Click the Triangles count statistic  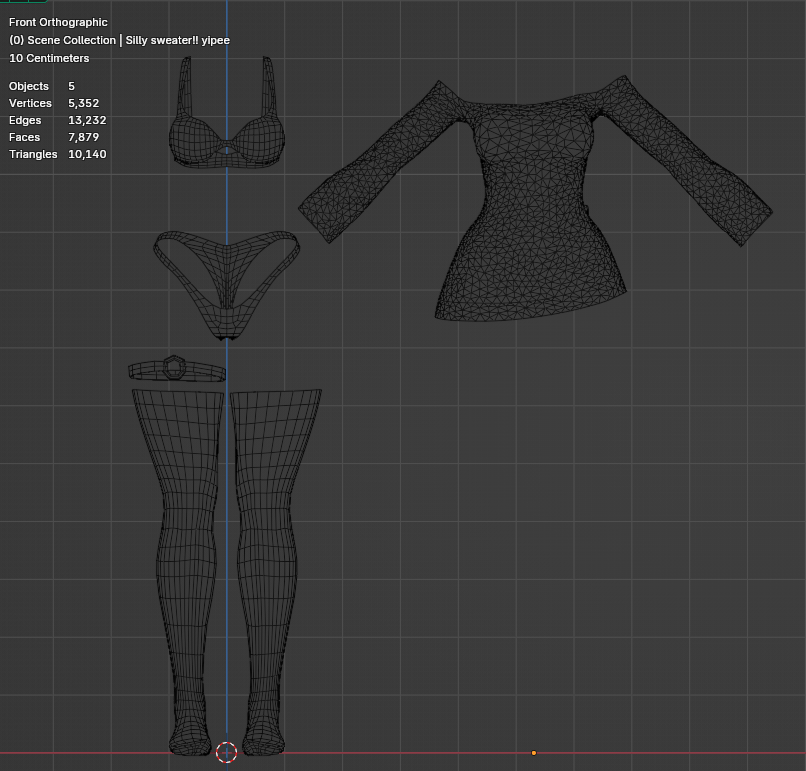[58, 154]
